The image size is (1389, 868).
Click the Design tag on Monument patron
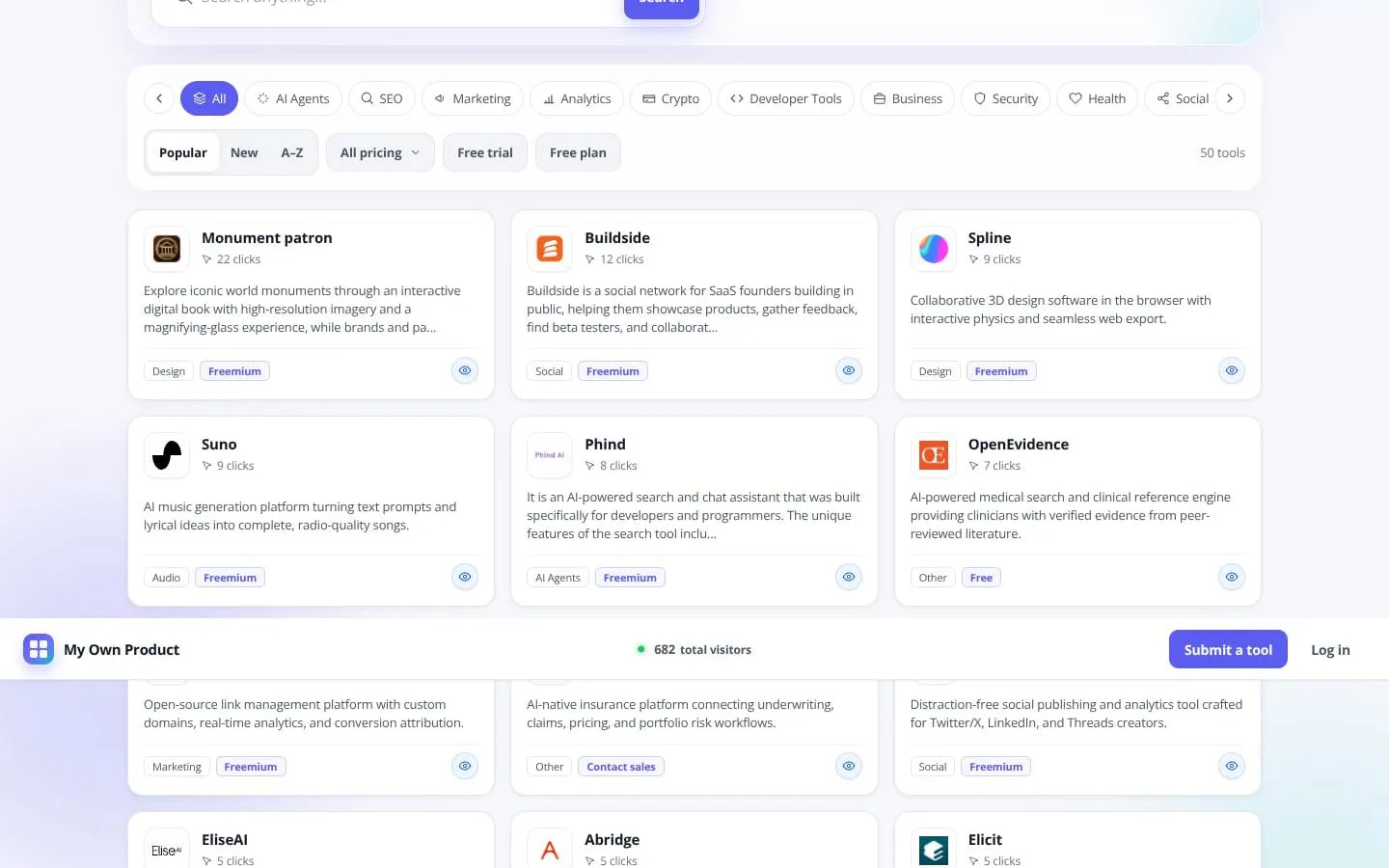[x=169, y=371]
